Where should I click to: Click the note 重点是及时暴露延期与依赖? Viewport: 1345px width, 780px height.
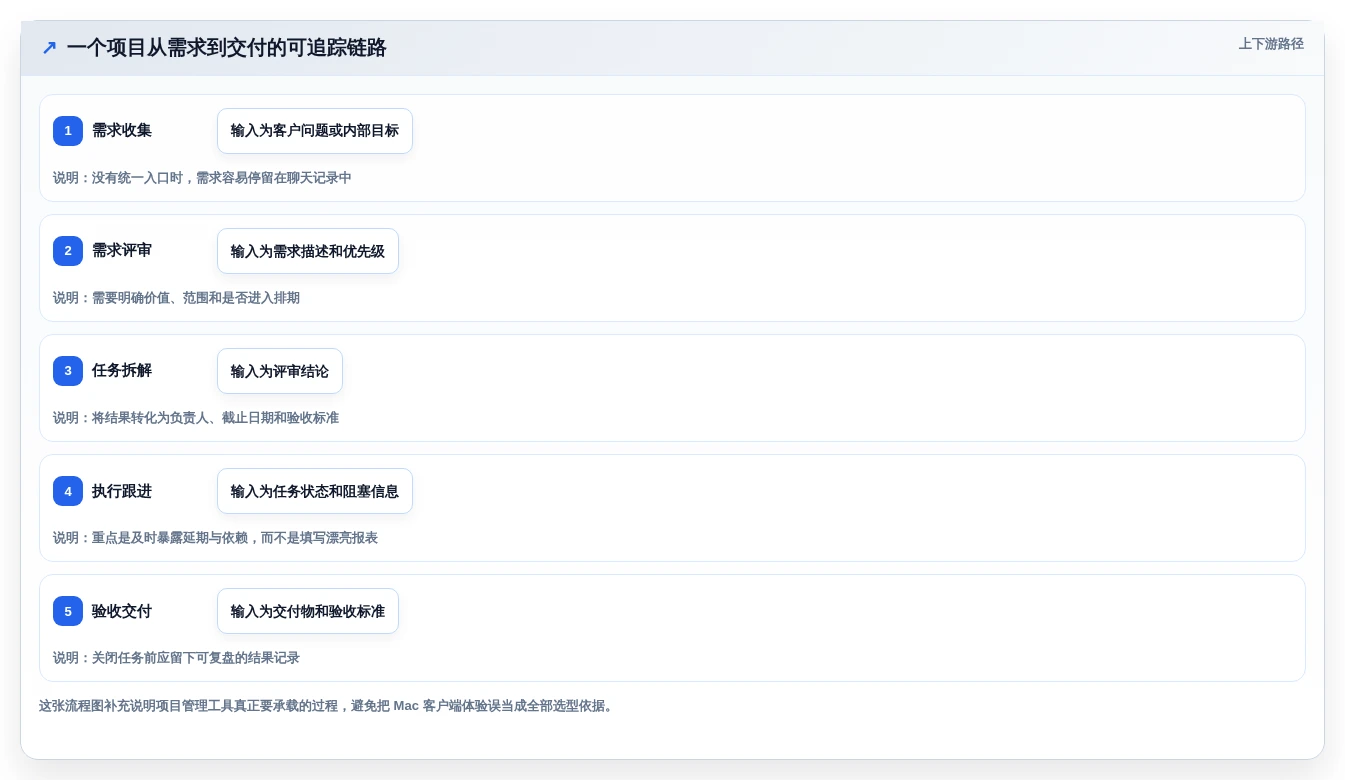pyautogui.click(x=215, y=538)
